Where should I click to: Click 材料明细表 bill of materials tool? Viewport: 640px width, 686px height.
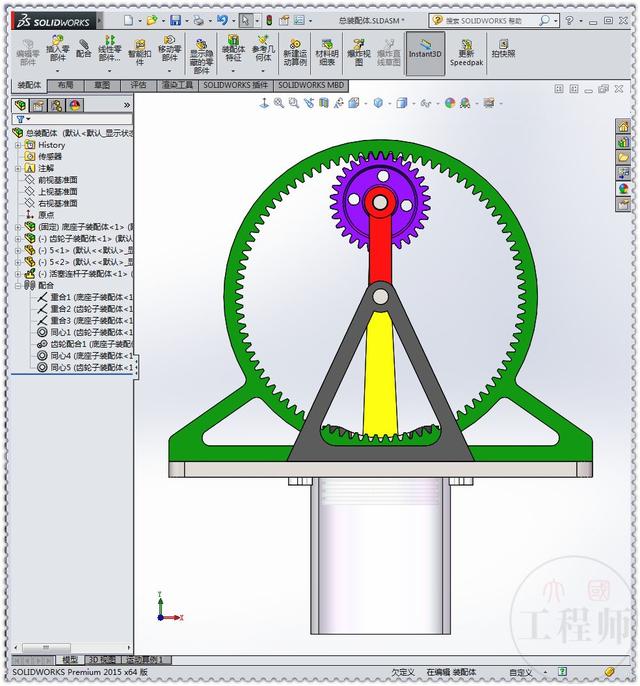[x=327, y=52]
